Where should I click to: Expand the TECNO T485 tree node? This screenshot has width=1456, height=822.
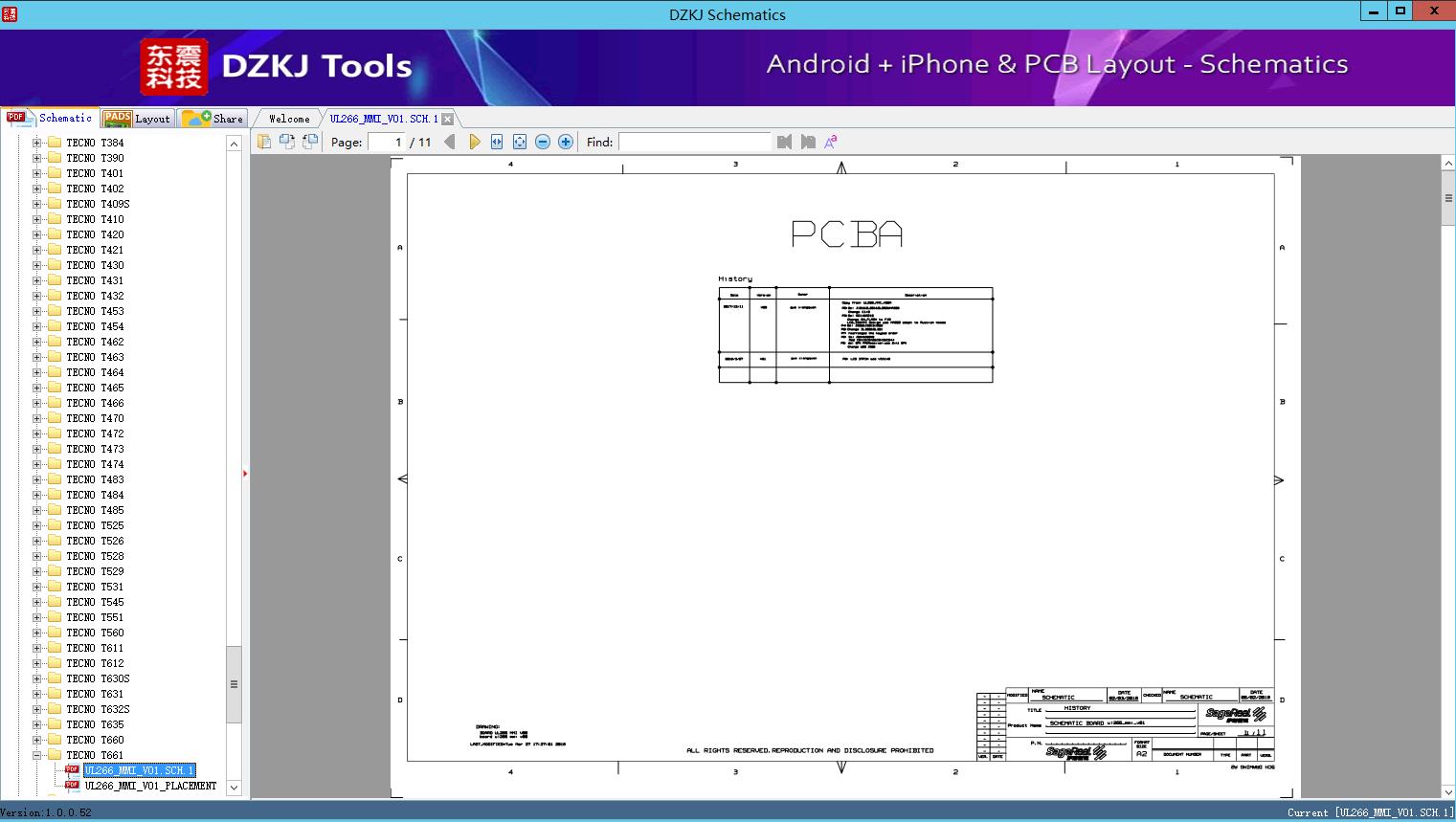(x=36, y=510)
